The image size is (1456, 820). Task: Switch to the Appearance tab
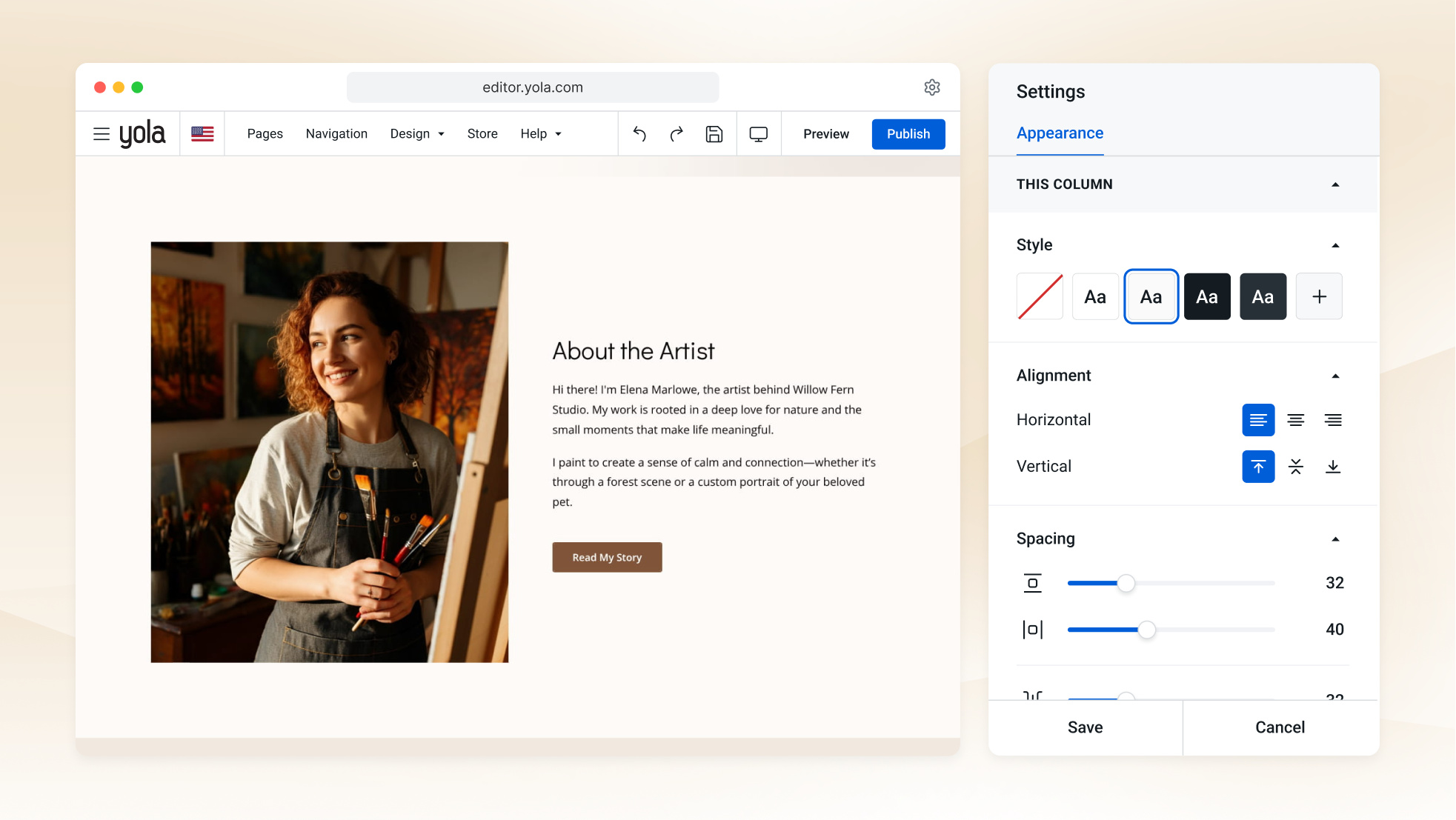(x=1060, y=133)
